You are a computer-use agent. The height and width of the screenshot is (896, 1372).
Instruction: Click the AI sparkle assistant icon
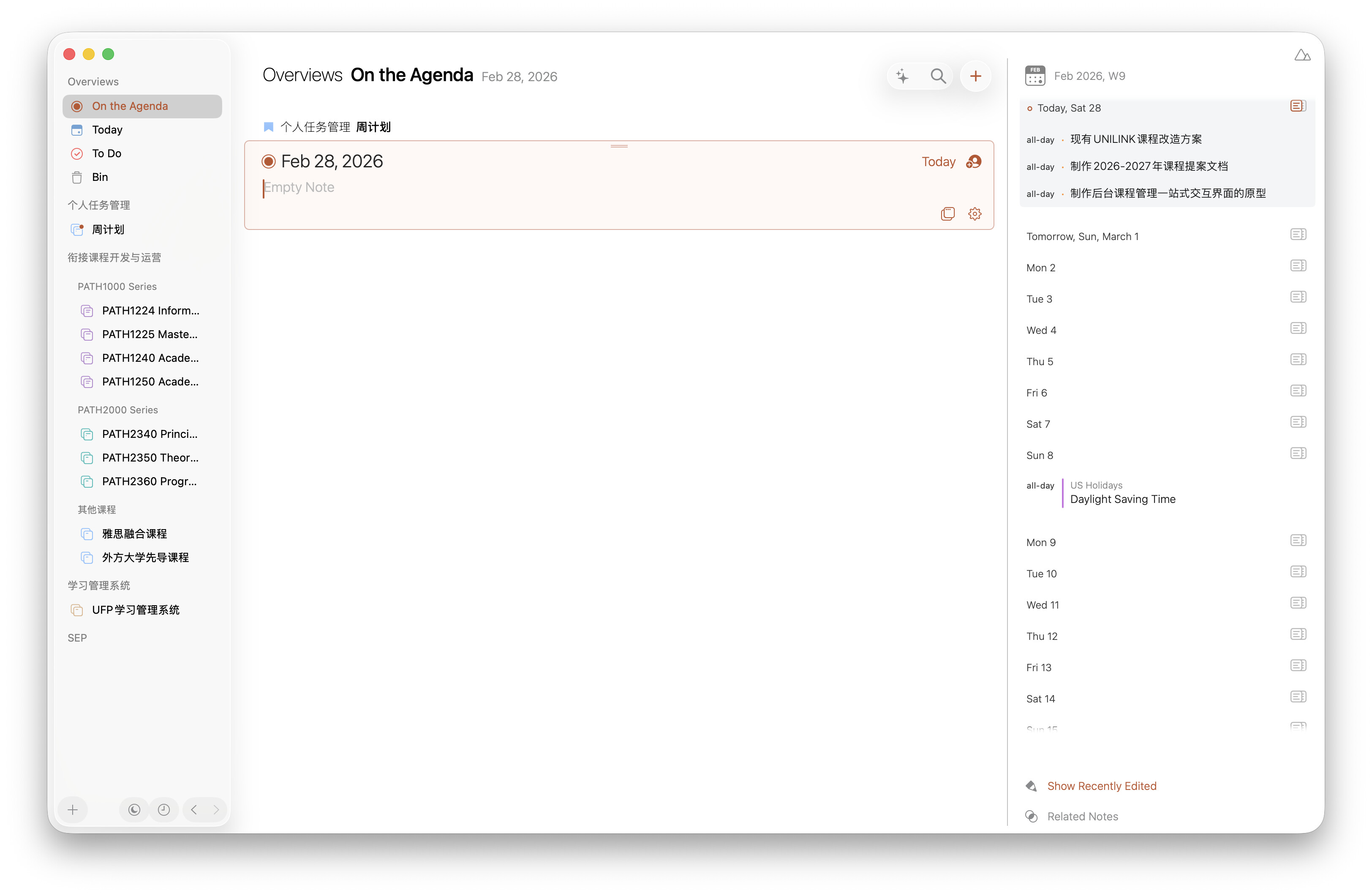coord(902,76)
